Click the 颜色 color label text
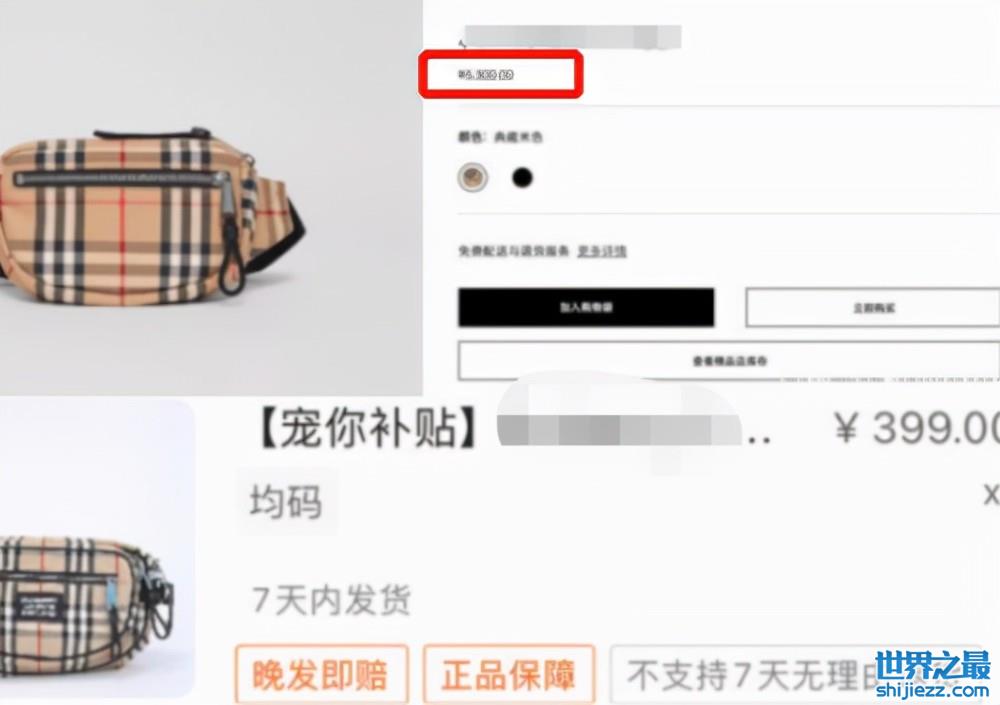 (472, 137)
